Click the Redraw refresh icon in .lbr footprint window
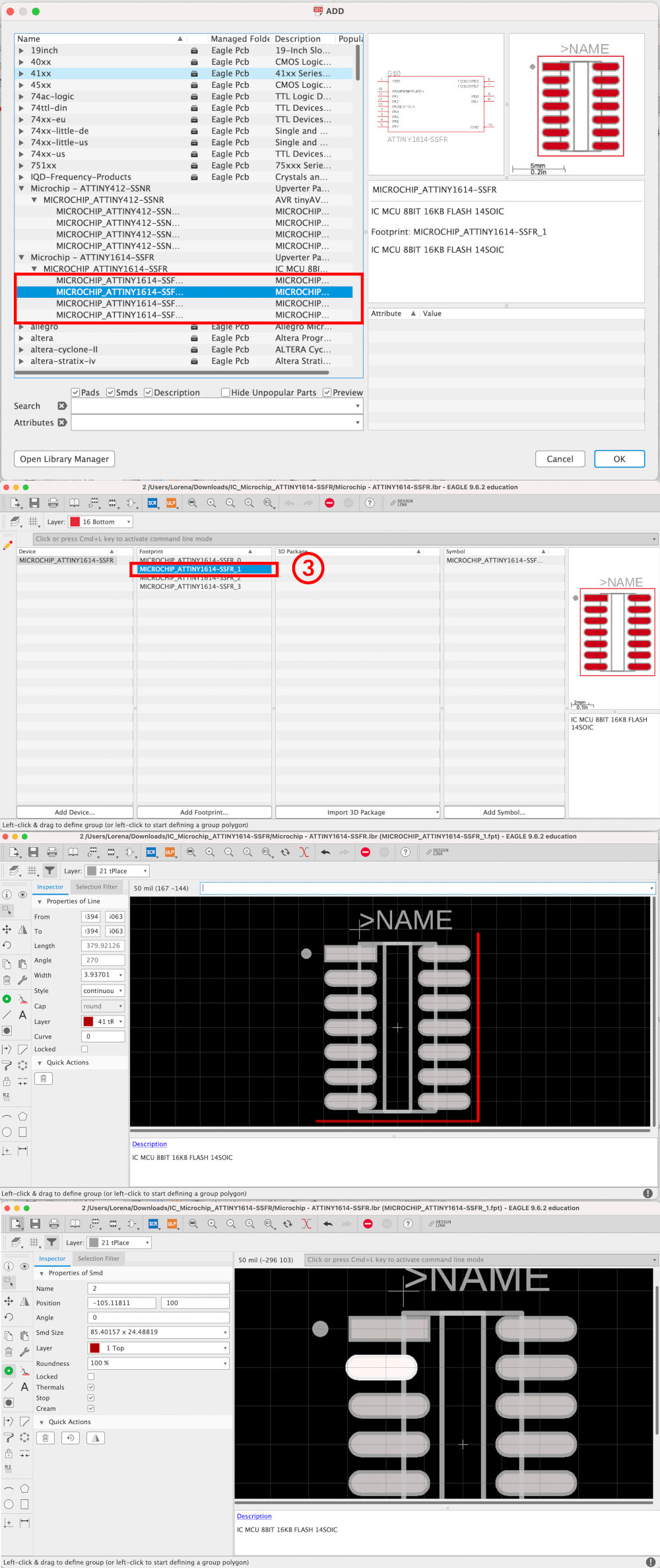660x1568 pixels. 285,852
